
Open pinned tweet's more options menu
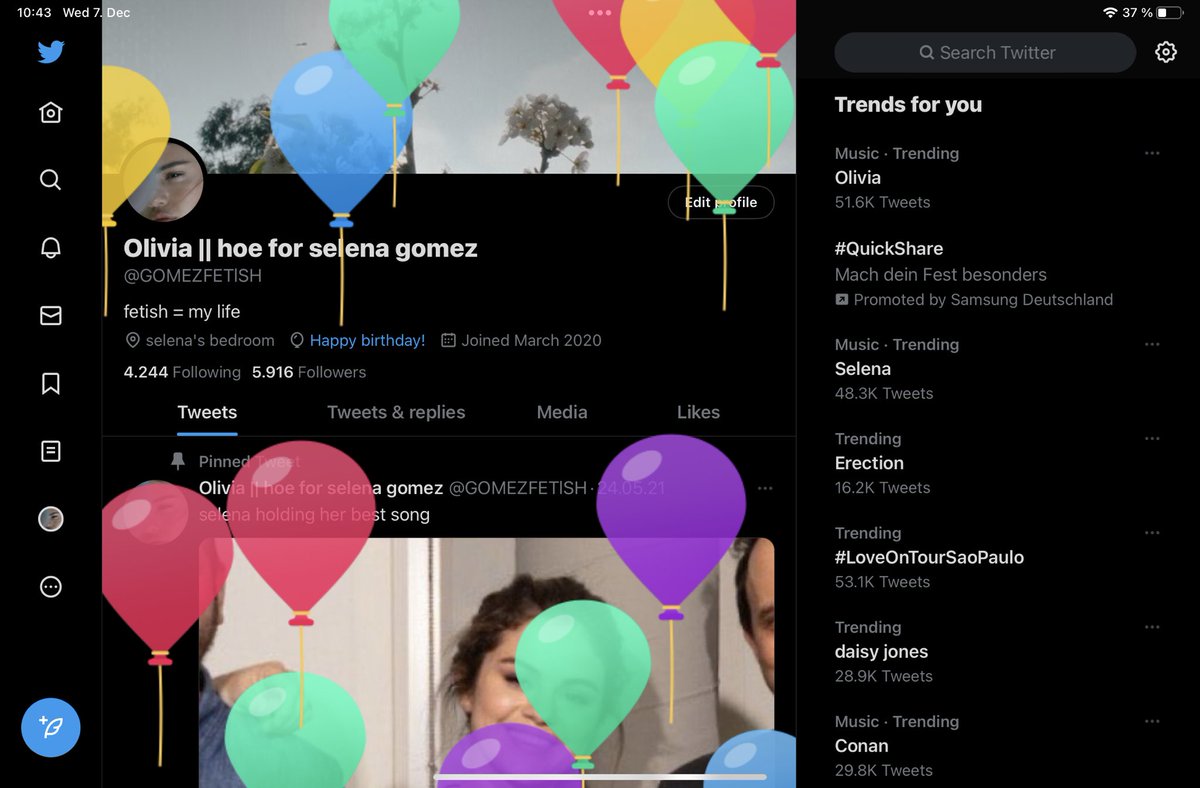coord(765,489)
